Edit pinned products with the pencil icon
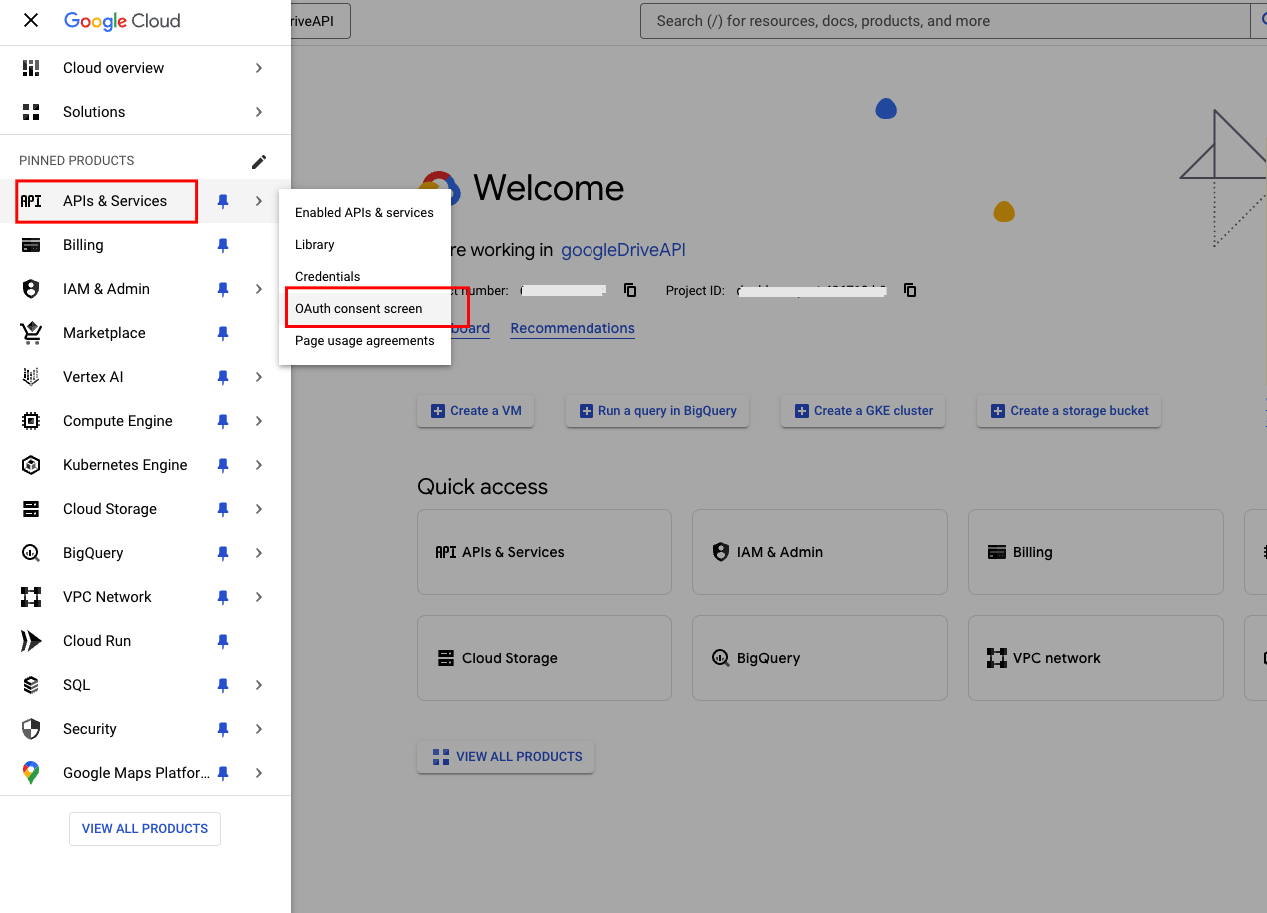Image resolution: width=1267 pixels, height=913 pixels. click(x=259, y=161)
